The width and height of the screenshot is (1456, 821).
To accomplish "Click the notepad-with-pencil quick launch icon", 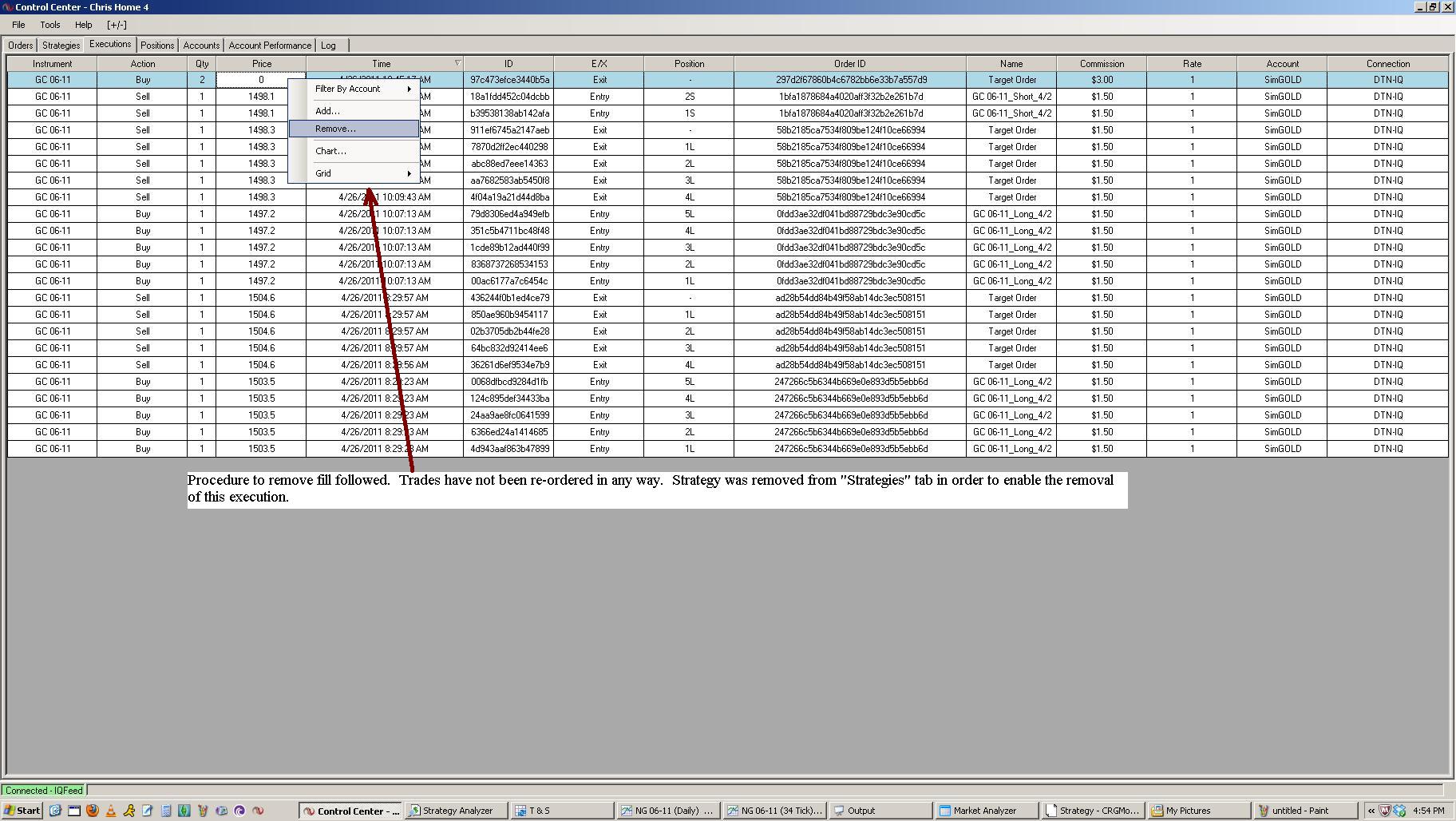I will pyautogui.click(x=148, y=811).
